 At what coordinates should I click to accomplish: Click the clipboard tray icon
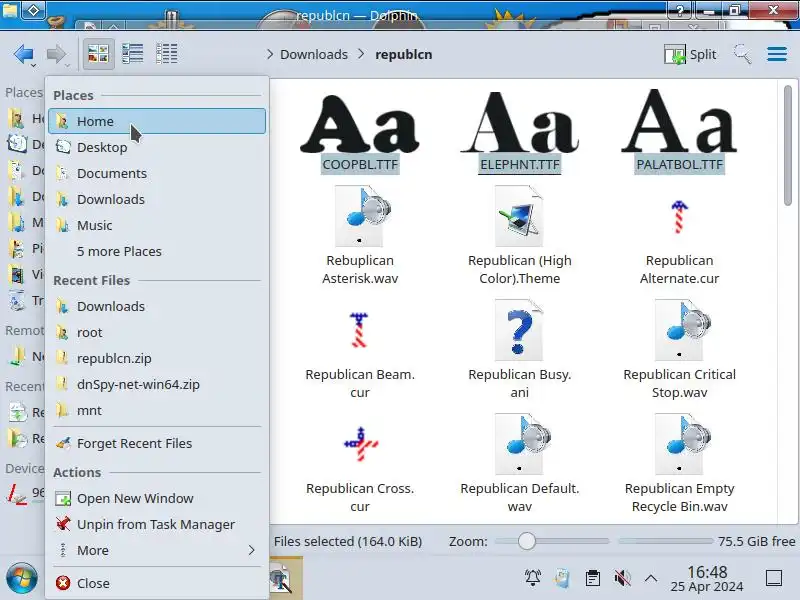(x=592, y=578)
